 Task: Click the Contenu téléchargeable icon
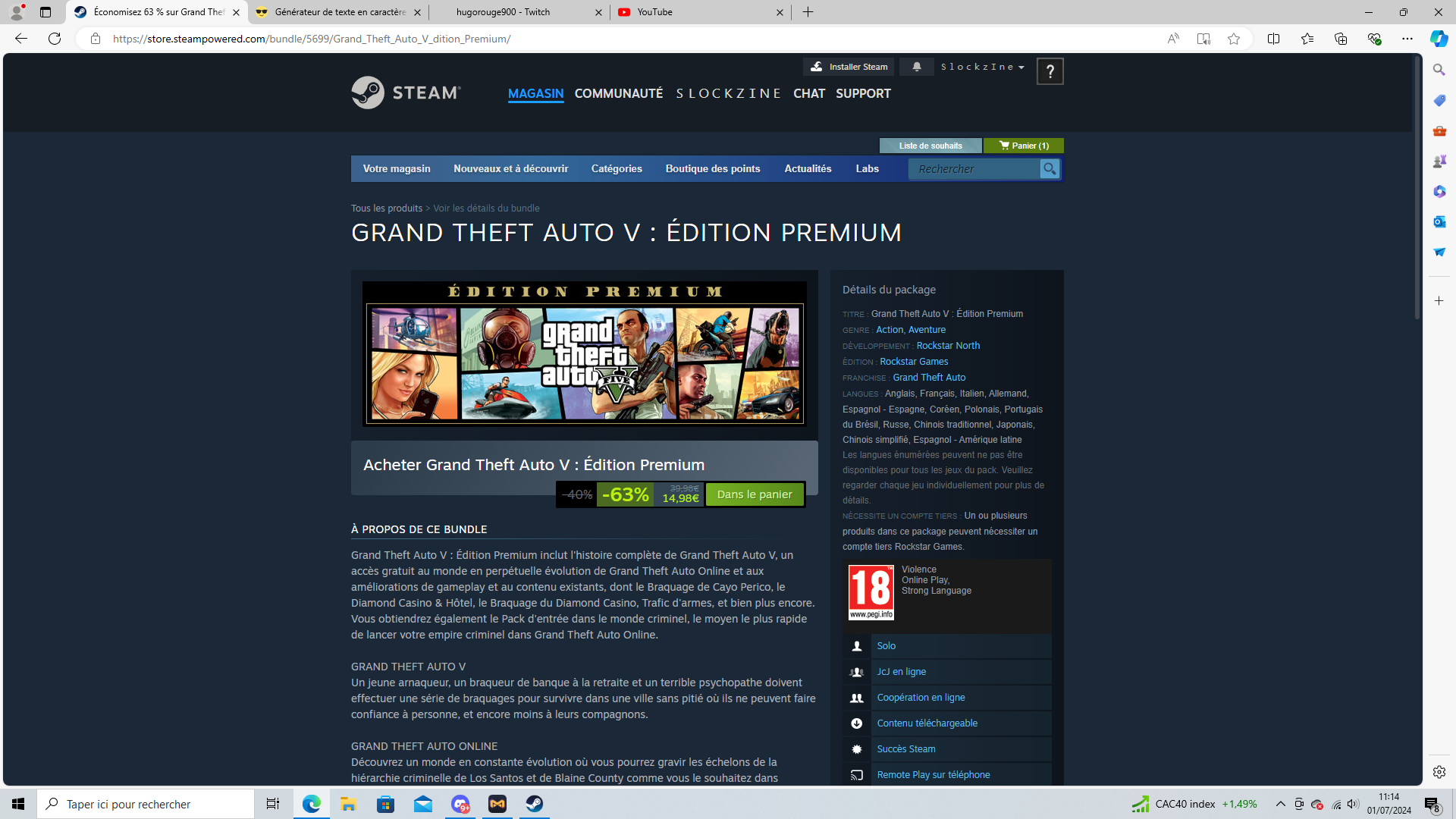pyautogui.click(x=857, y=723)
